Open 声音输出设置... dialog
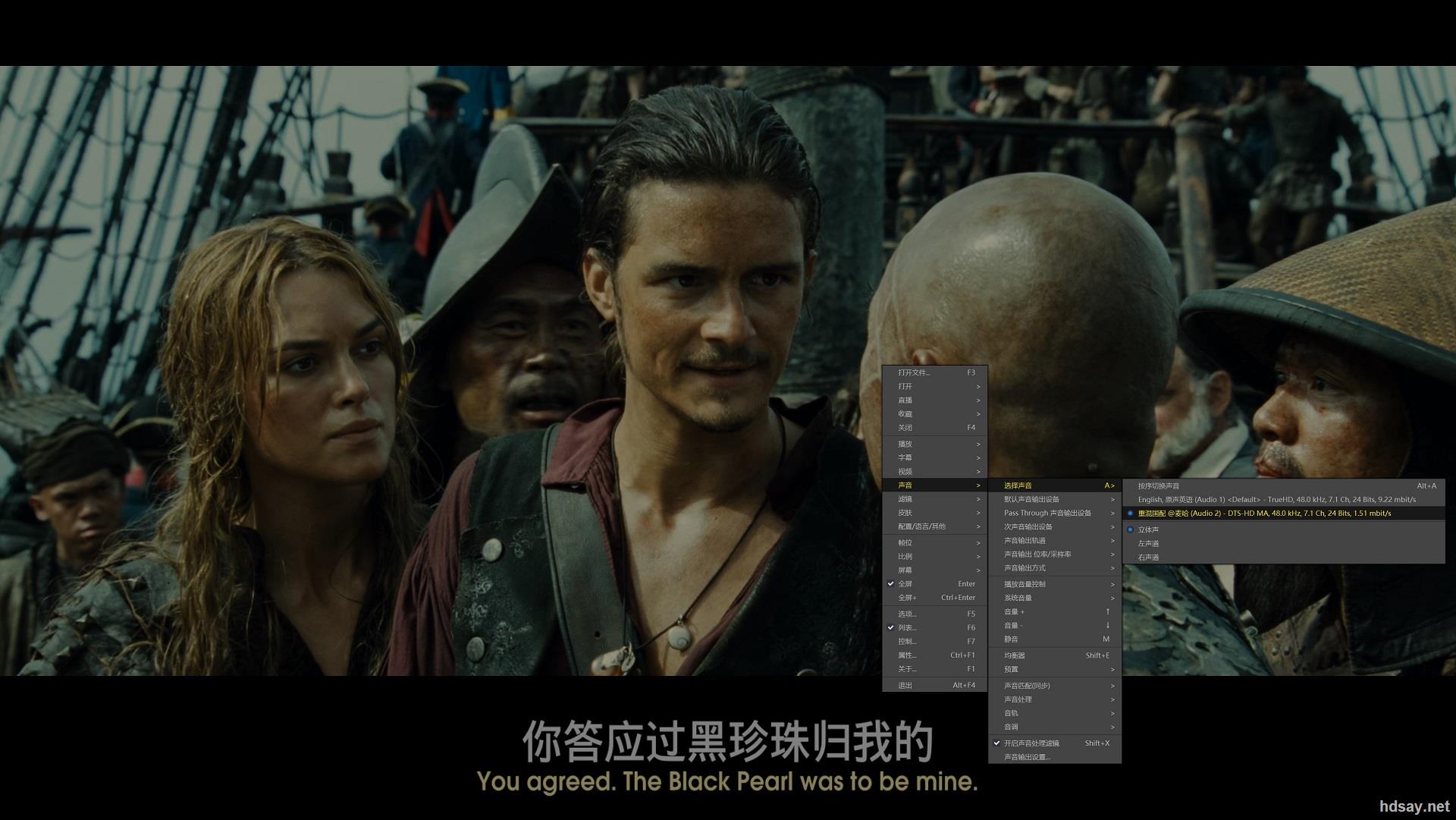The width and height of the screenshot is (1456, 820). 1055,757
